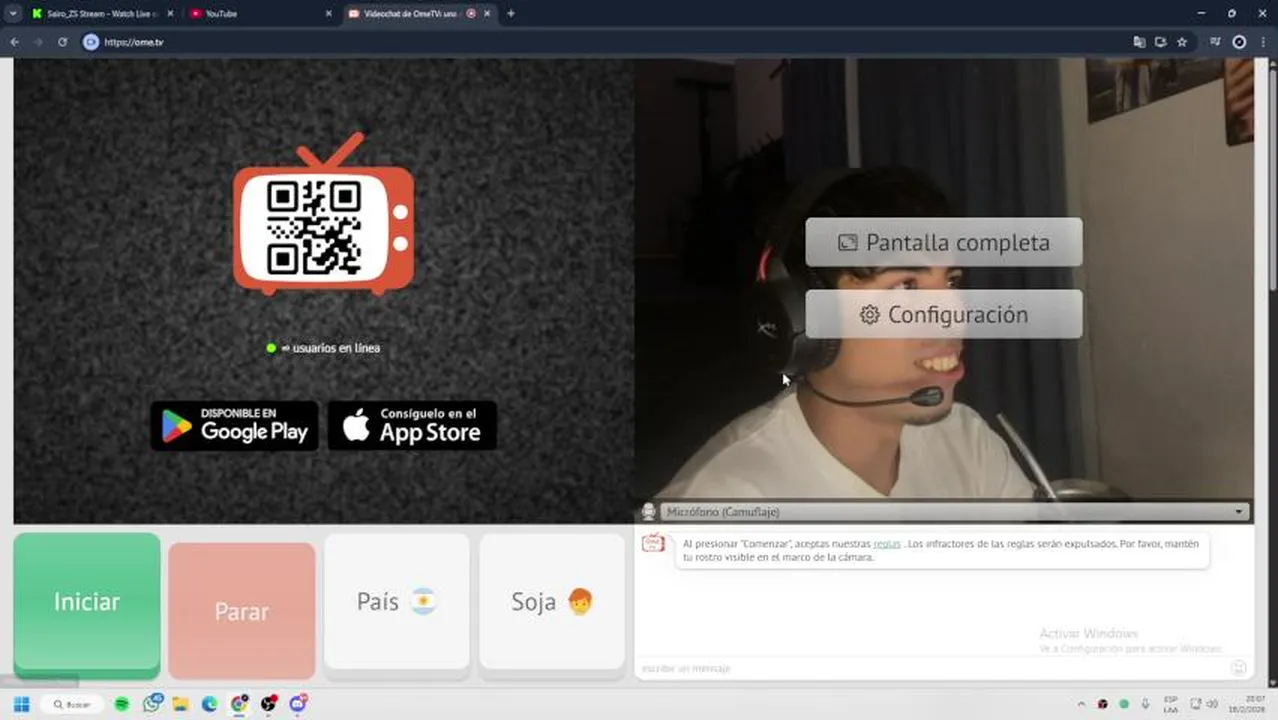Open Configuración on the webcam view
The height and width of the screenshot is (720, 1278).
[944, 314]
